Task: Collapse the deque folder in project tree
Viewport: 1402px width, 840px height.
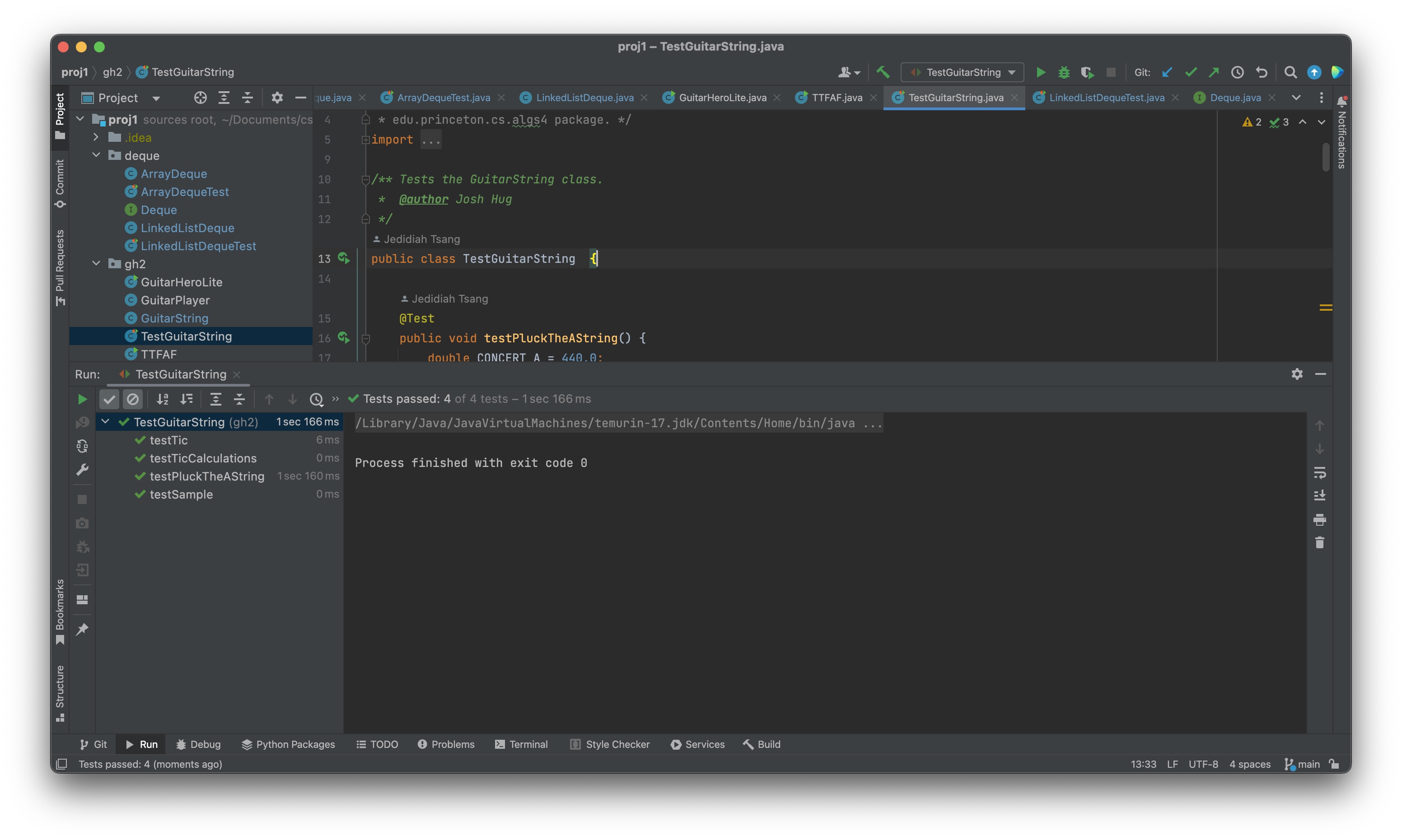Action: pyautogui.click(x=96, y=155)
